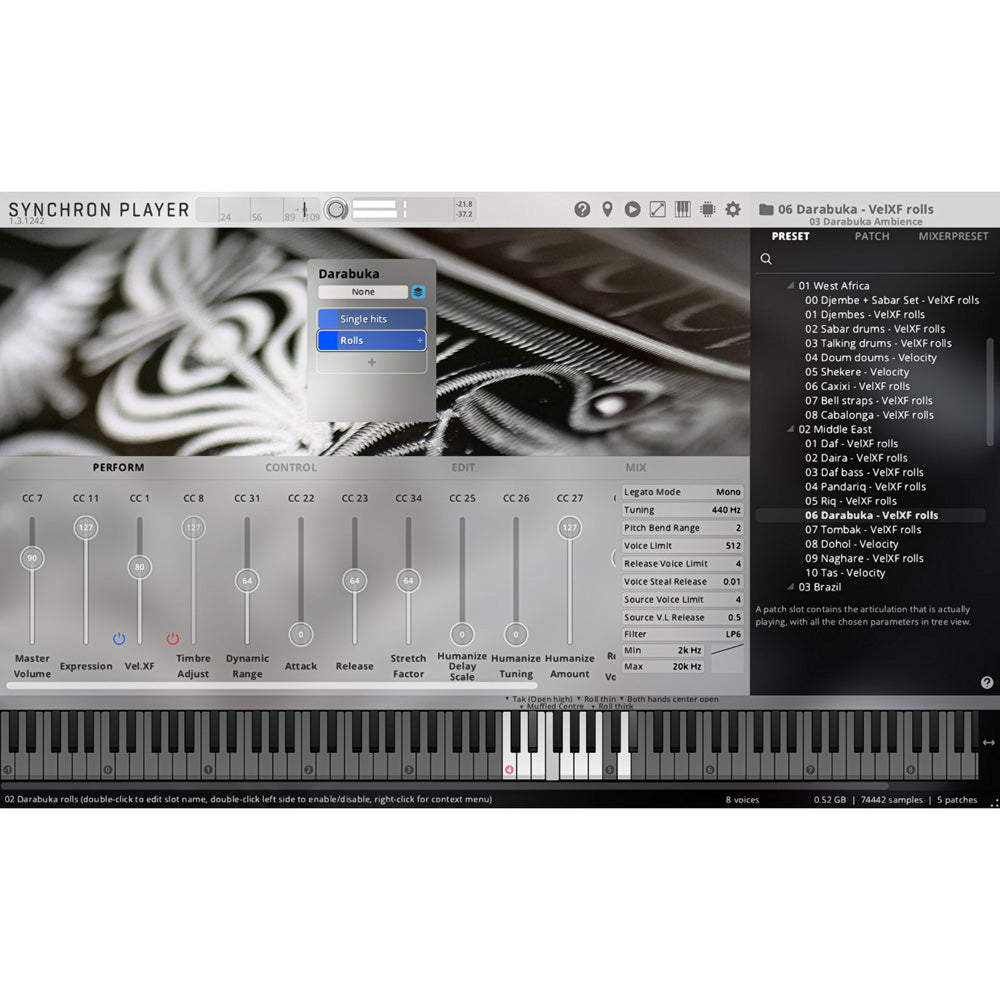Select the Single hits slot
This screenshot has height=1000, width=1000.
pyautogui.click(x=372, y=319)
